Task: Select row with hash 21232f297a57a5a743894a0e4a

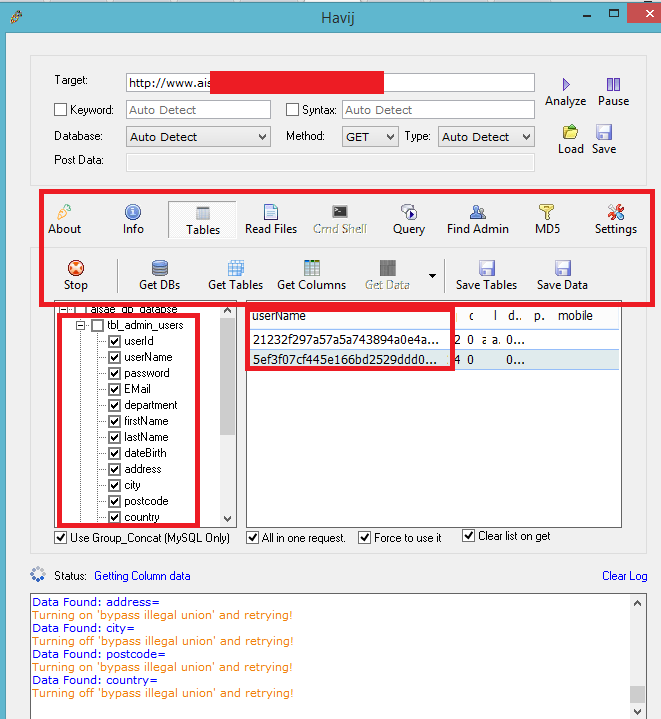Action: point(433,340)
